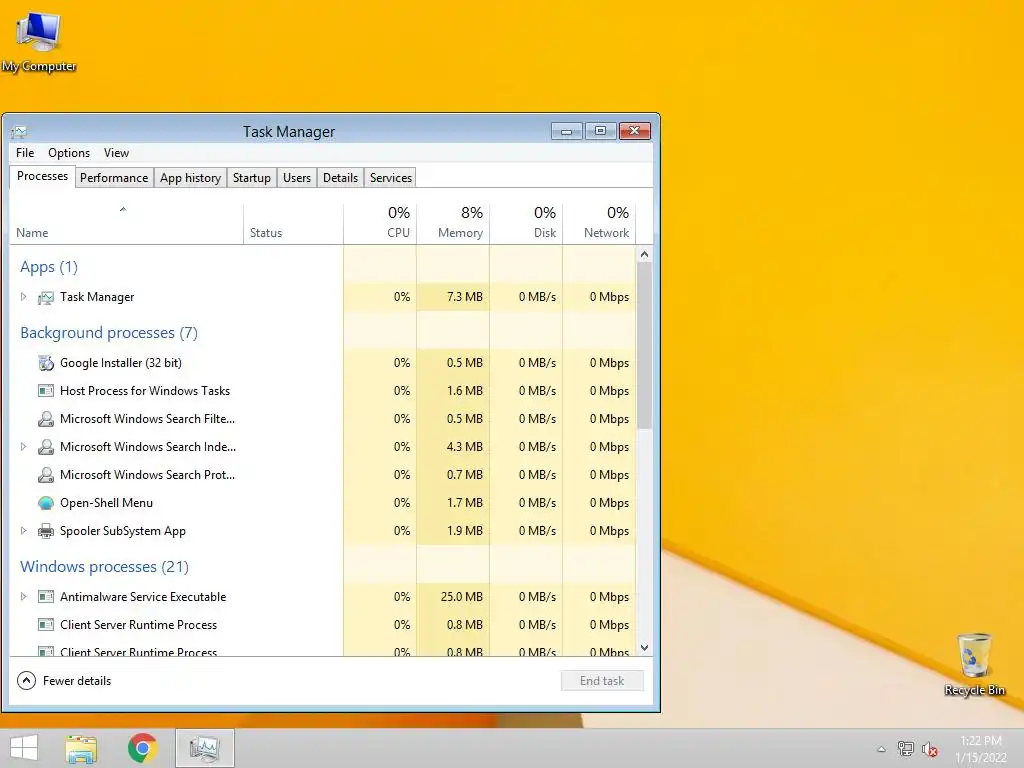Select Google Installer (32 bit) name

coord(121,362)
